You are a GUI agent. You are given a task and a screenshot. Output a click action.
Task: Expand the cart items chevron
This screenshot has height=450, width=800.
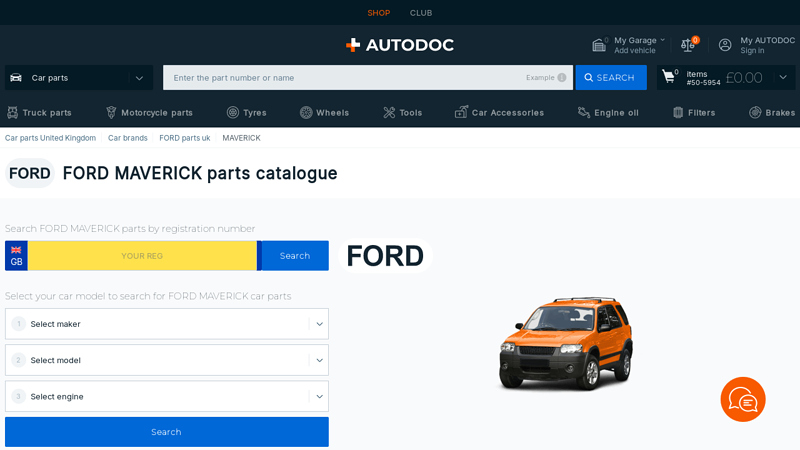click(783, 78)
